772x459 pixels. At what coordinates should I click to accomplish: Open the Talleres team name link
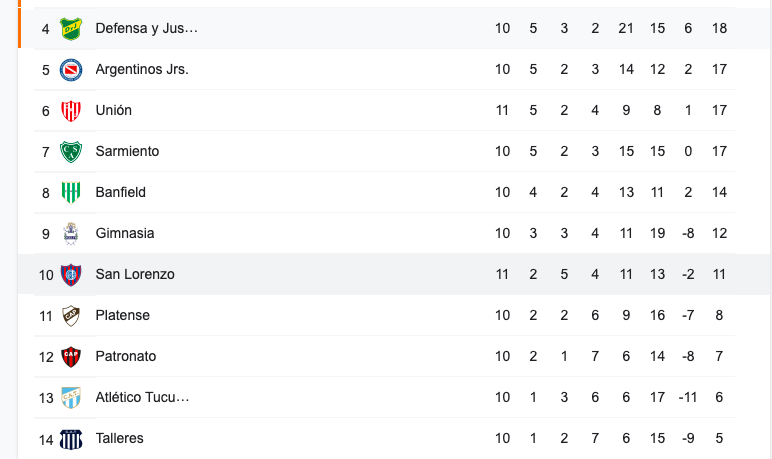click(119, 438)
